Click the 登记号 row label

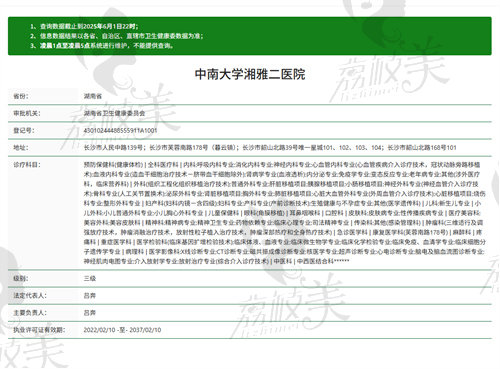click(x=24, y=130)
